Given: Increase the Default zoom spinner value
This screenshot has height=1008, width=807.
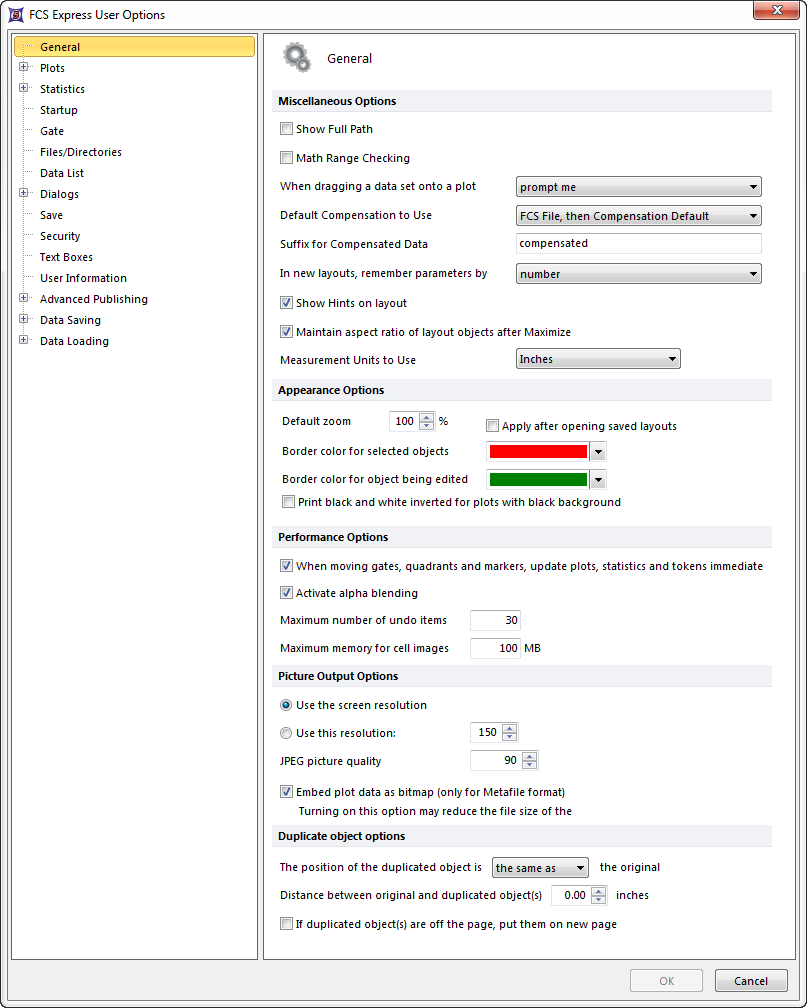Looking at the screenshot, I should pyautogui.click(x=427, y=418).
